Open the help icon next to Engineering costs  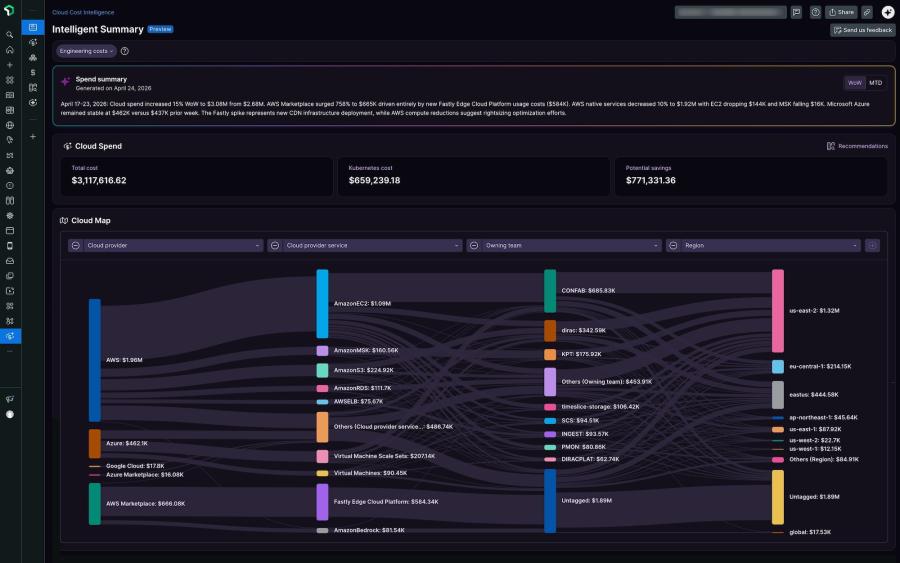(125, 51)
